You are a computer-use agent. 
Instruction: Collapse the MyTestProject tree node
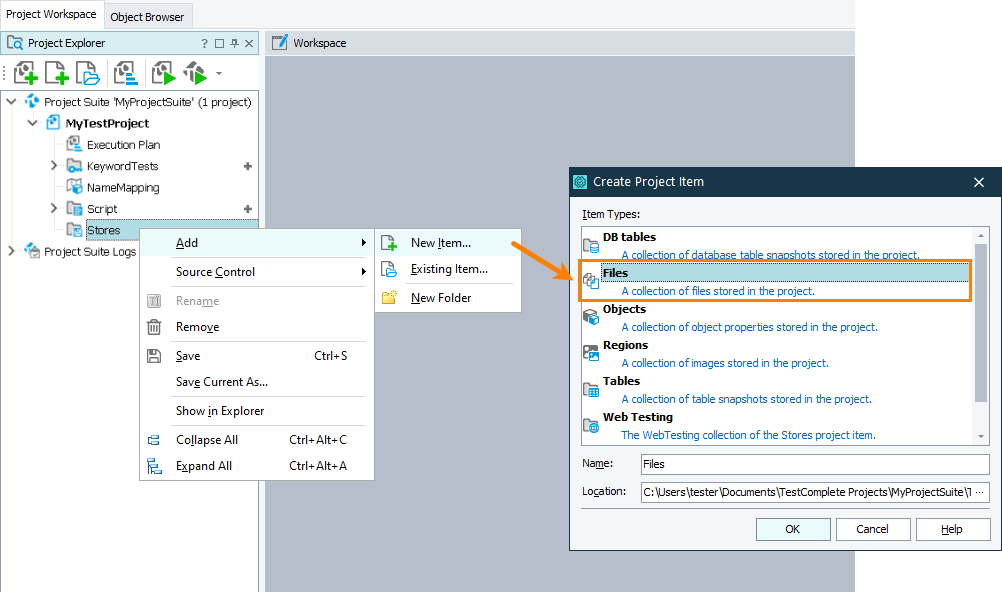33,122
